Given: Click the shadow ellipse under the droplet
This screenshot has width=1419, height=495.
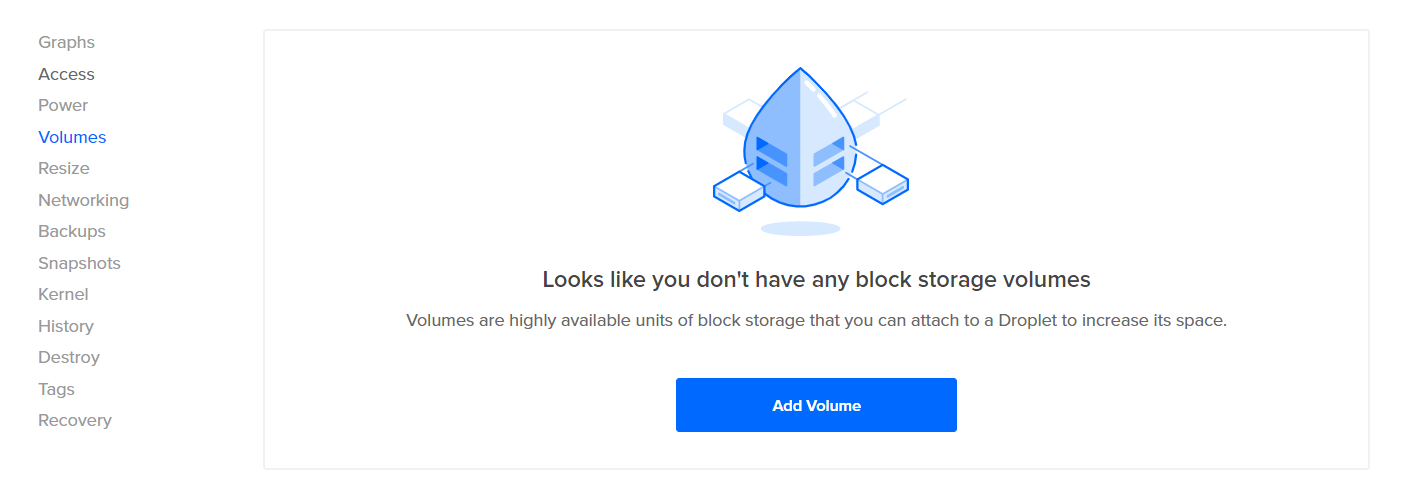Looking at the screenshot, I should pos(800,228).
